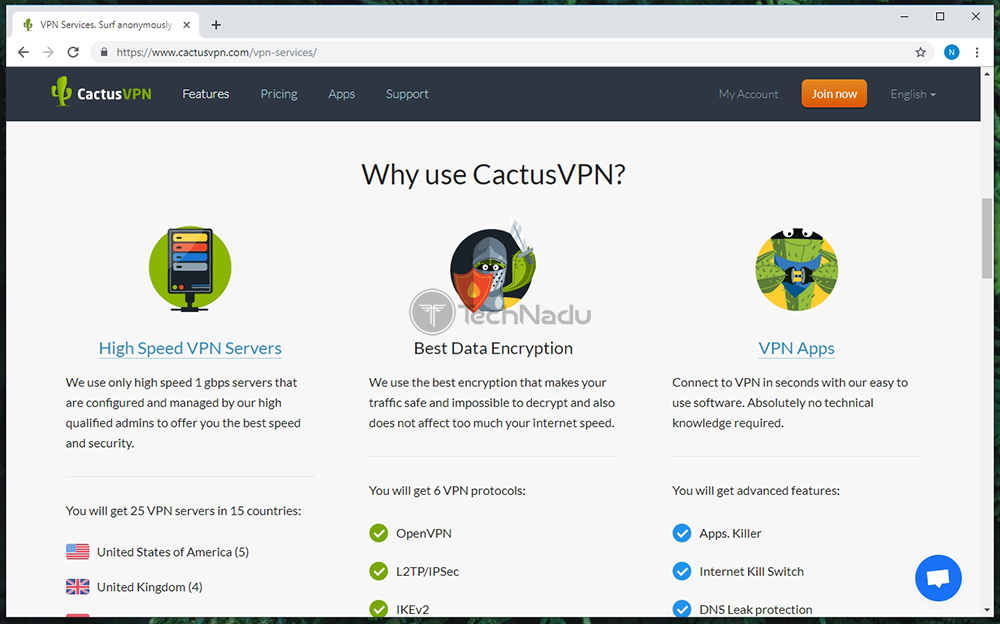The height and width of the screenshot is (624, 1000).
Task: Open the Apps menu item
Action: pos(341,94)
